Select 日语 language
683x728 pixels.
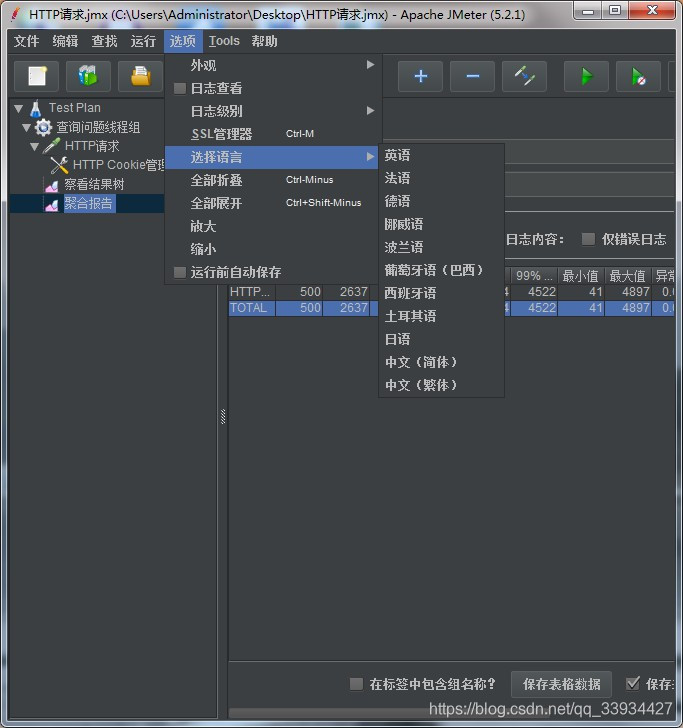tap(441, 339)
